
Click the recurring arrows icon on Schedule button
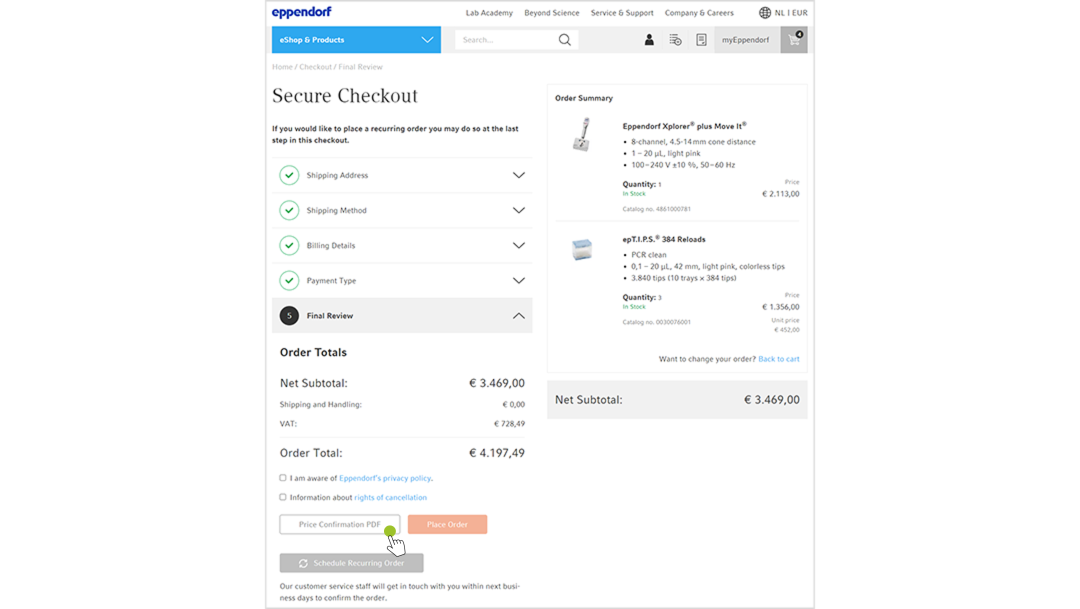point(303,563)
